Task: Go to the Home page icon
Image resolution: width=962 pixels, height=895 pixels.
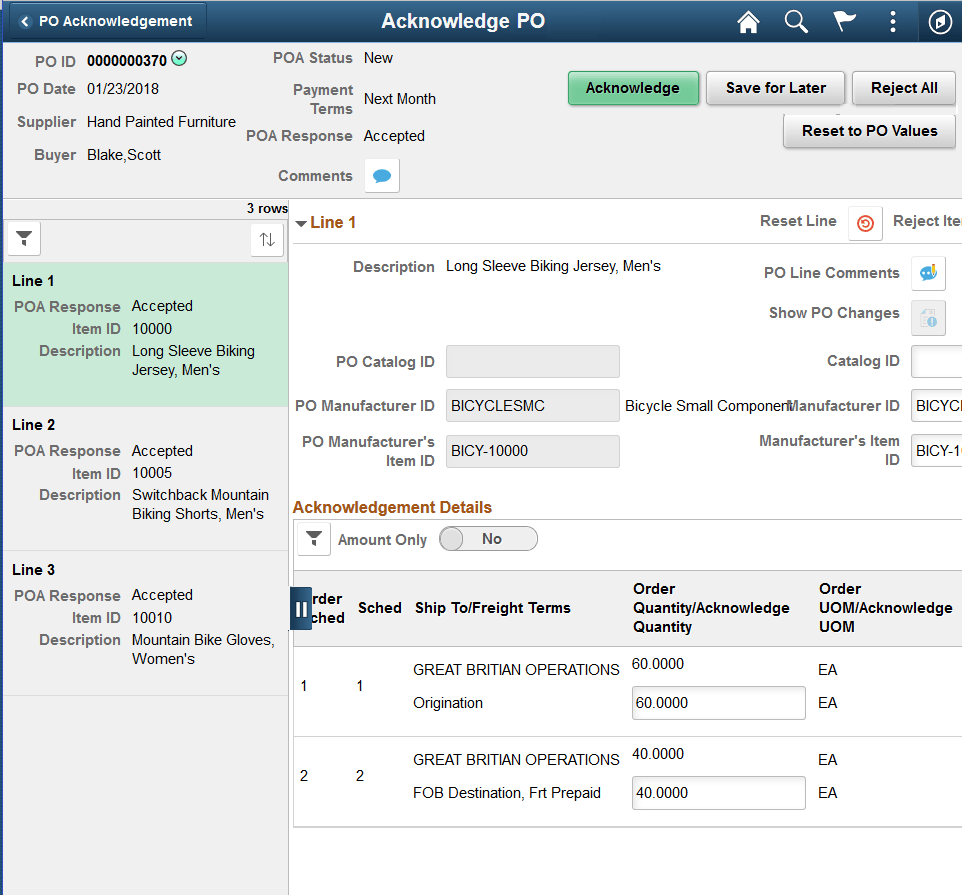Action: (x=748, y=22)
